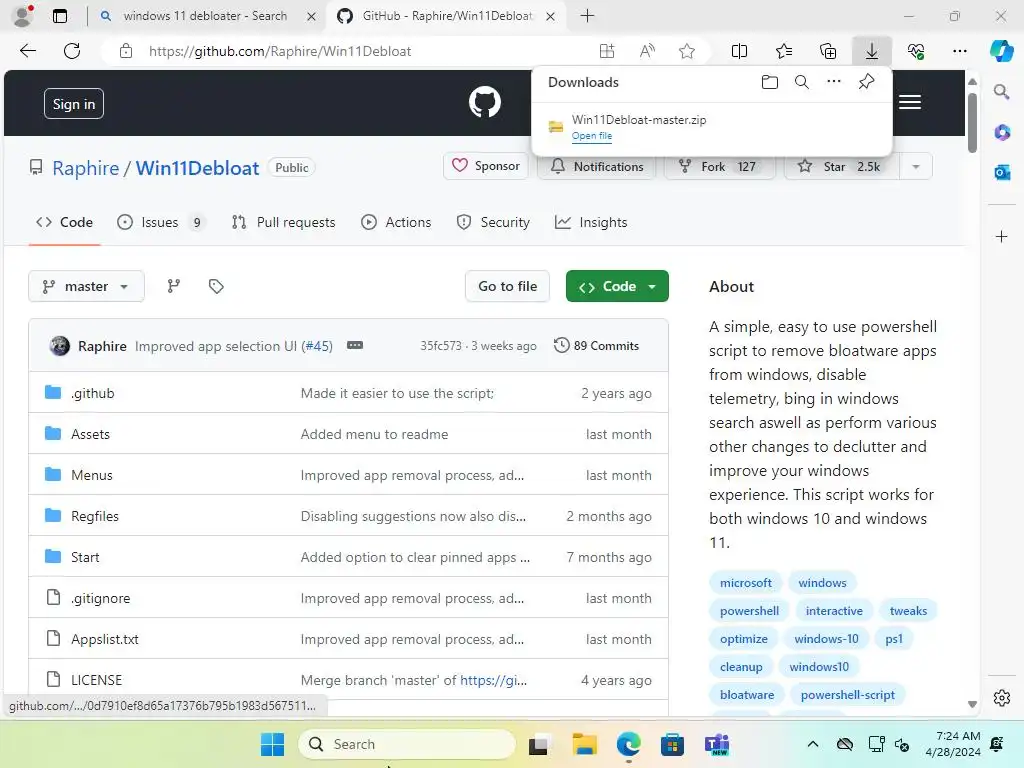This screenshot has width=1024, height=768.
Task: Expand the commit message ellipsis
Action: pos(355,345)
